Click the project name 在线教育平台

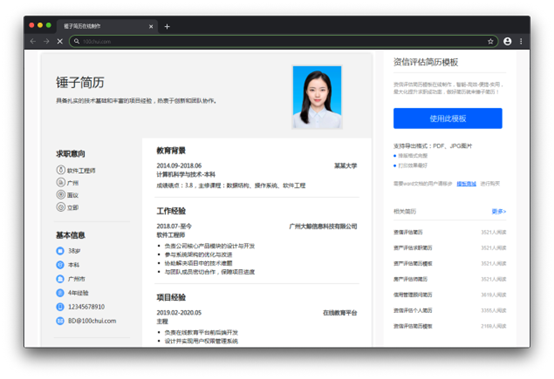[340, 313]
